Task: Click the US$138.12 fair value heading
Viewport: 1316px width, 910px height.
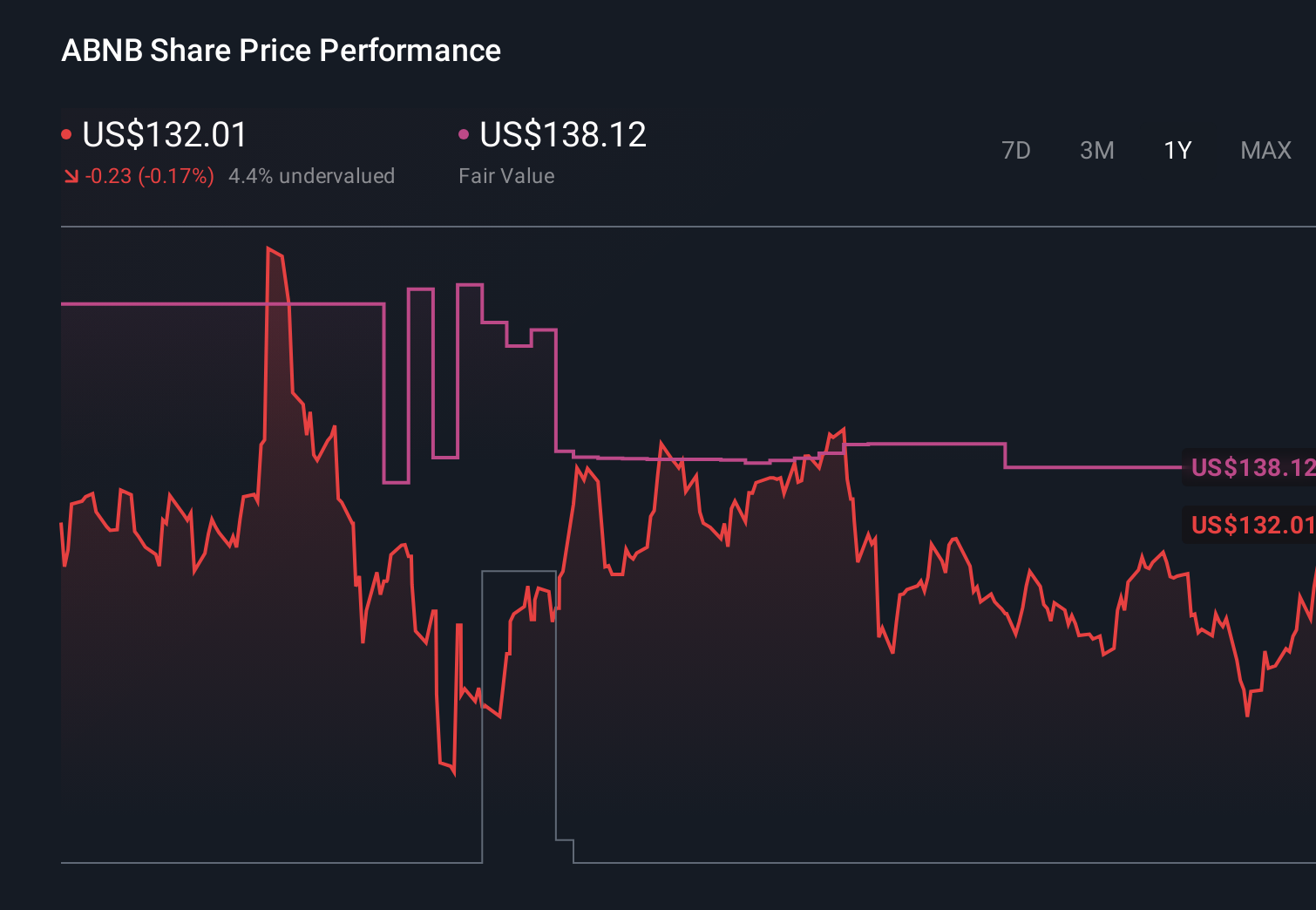Action: 563,135
